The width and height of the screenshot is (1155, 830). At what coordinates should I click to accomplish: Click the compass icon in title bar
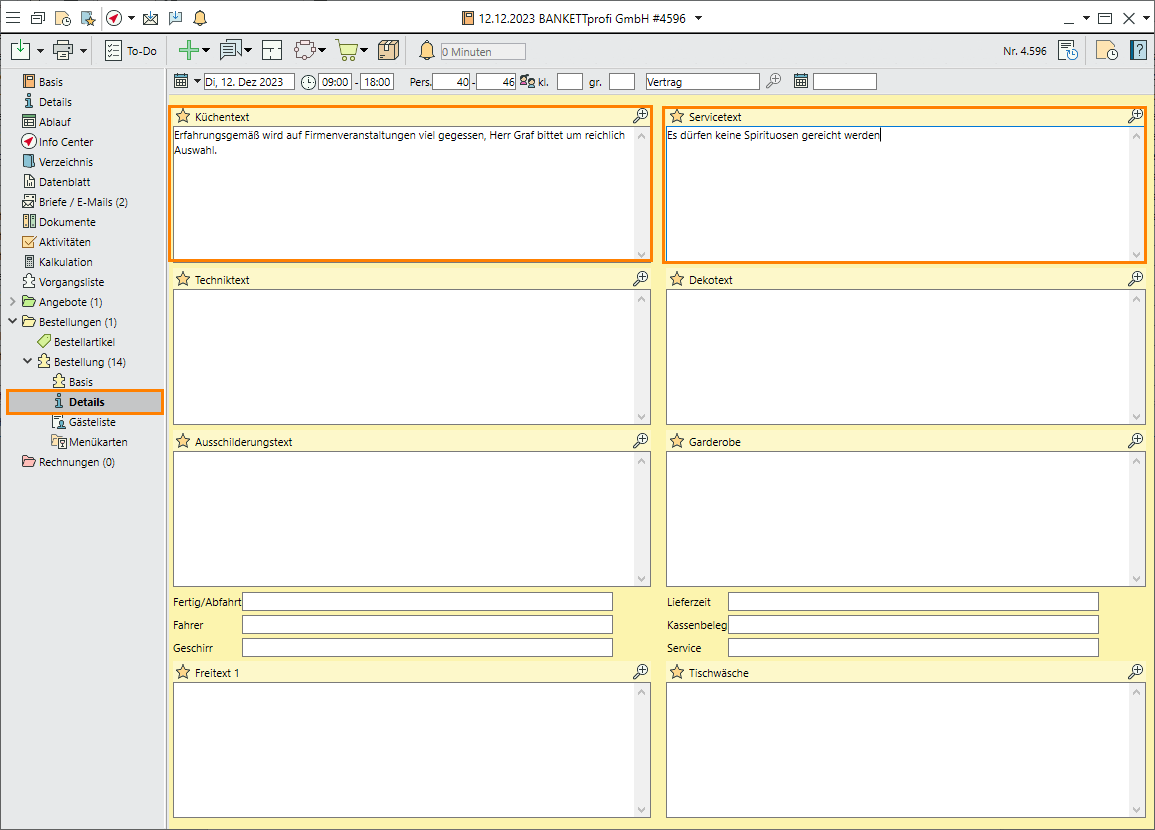coord(114,18)
